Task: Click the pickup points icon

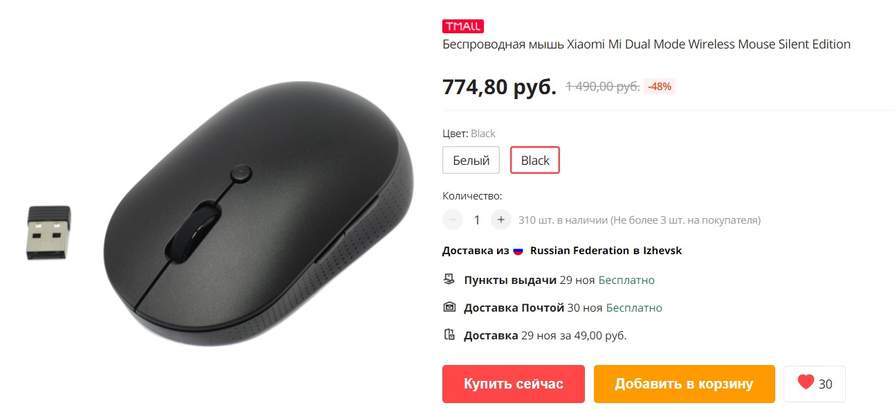Action: coord(449,279)
